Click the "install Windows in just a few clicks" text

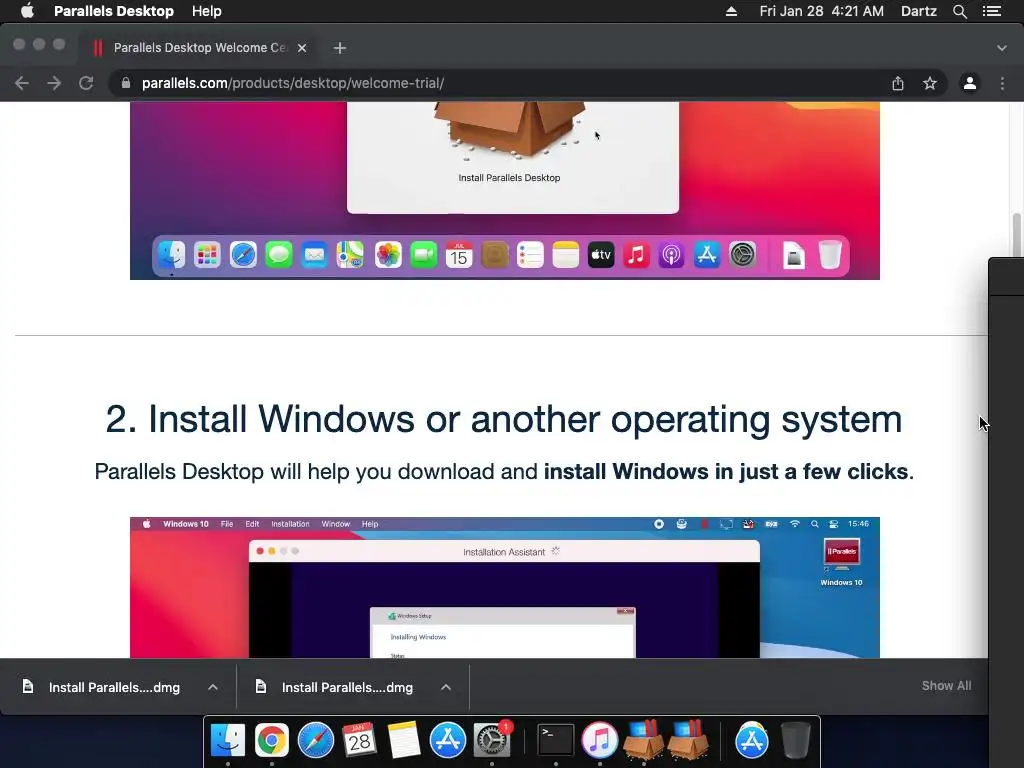pyautogui.click(x=726, y=471)
